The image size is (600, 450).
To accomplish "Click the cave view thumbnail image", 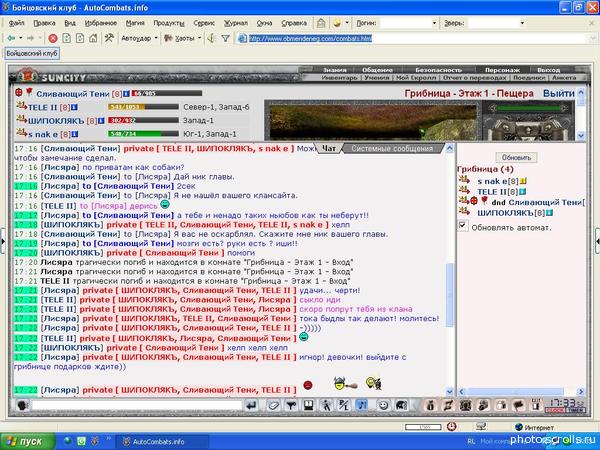I will tap(373, 121).
